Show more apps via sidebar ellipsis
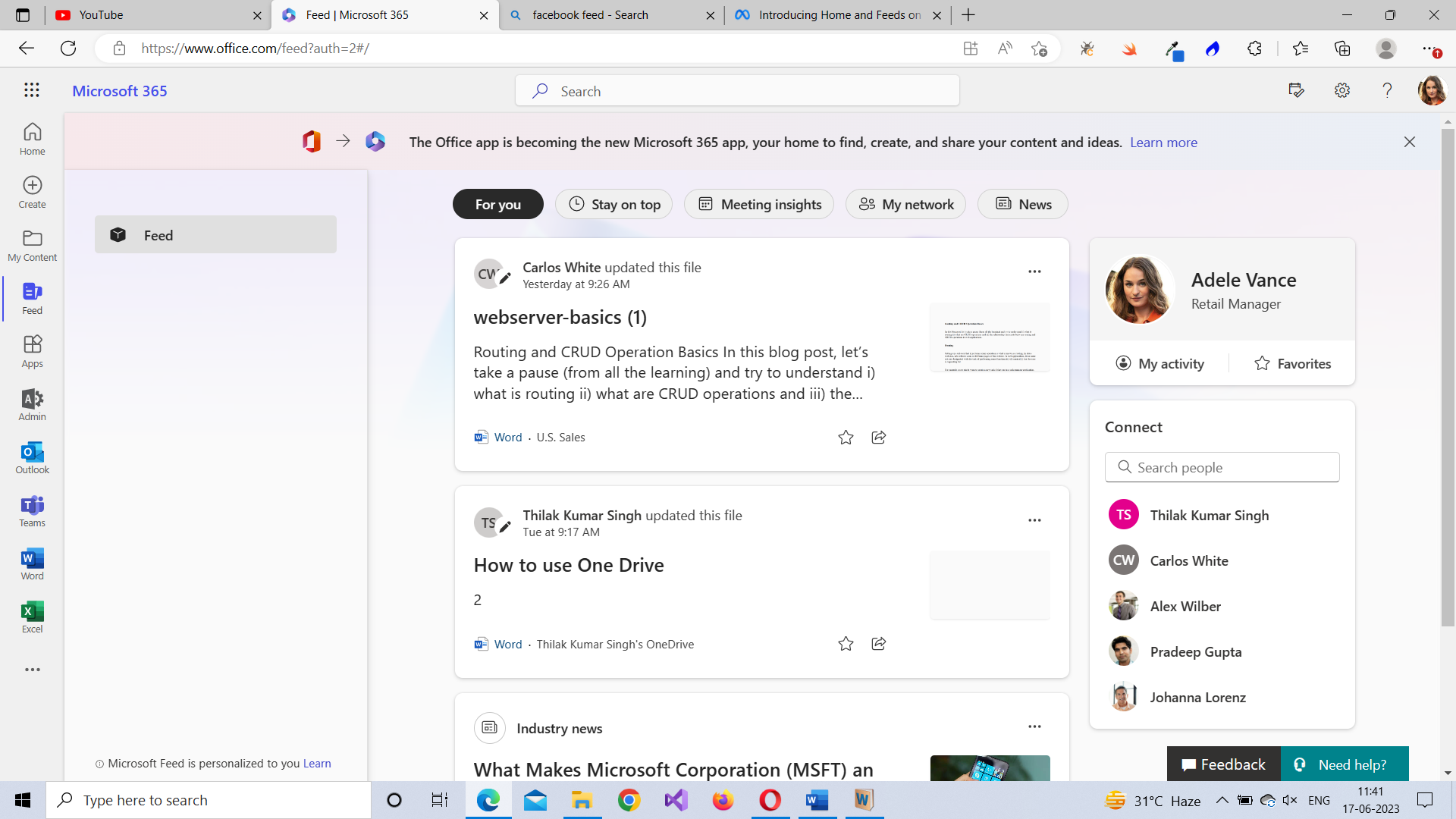Screen dimensions: 1456x819 32,670
